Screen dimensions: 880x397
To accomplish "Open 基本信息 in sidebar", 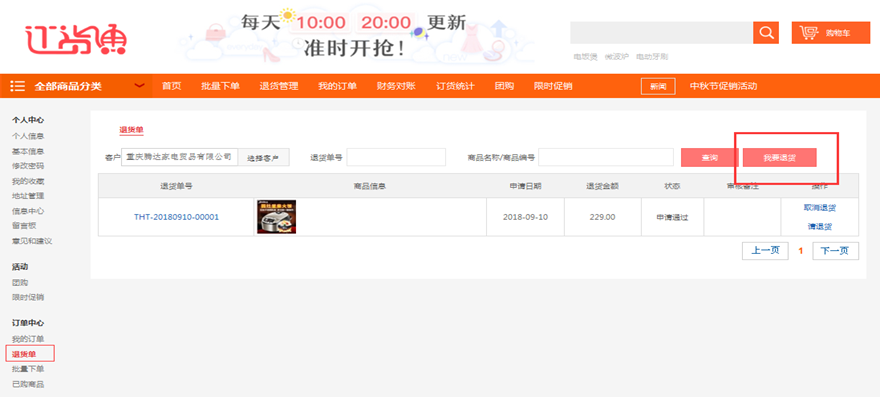I will pos(28,151).
